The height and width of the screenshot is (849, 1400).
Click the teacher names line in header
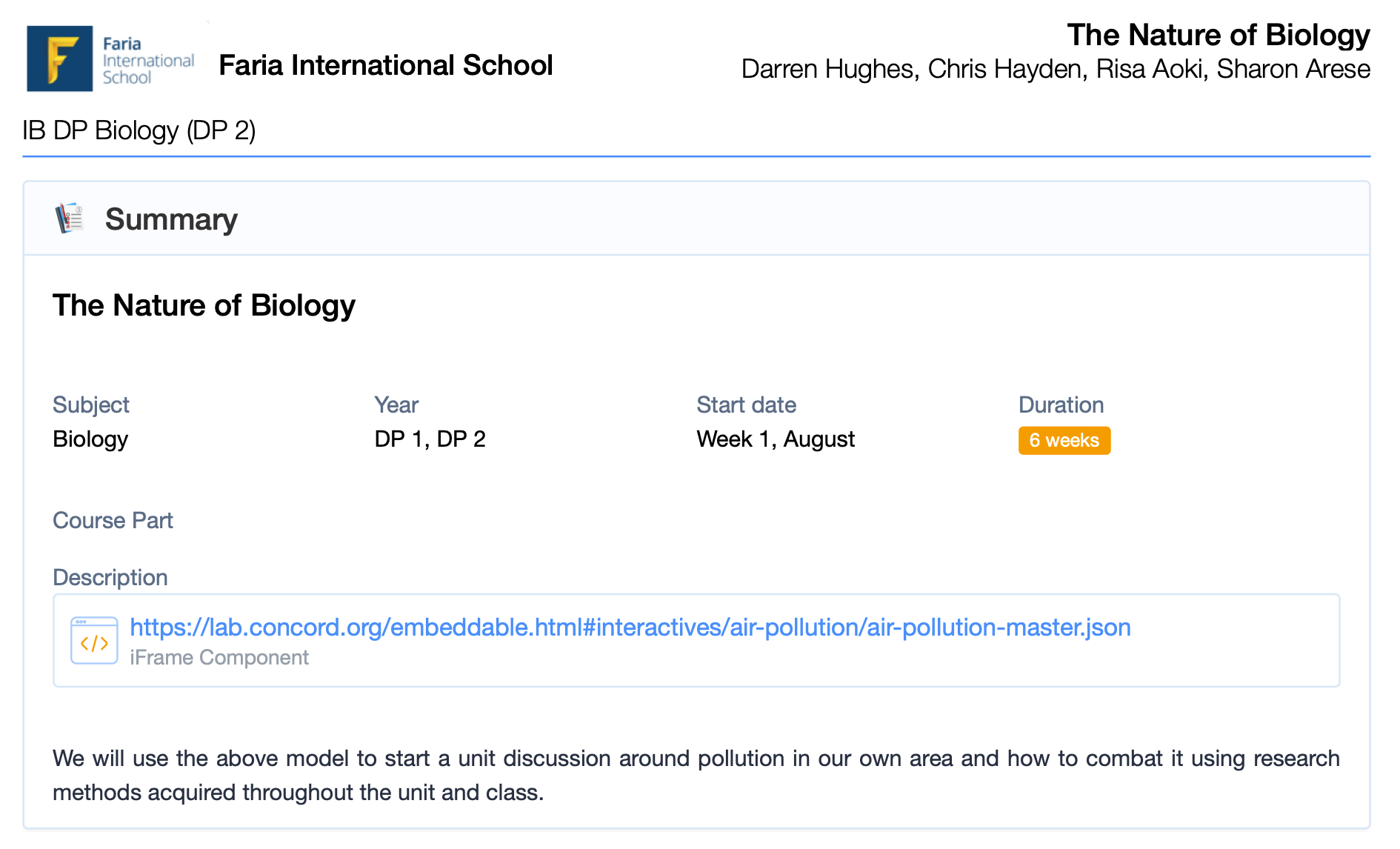(1055, 69)
